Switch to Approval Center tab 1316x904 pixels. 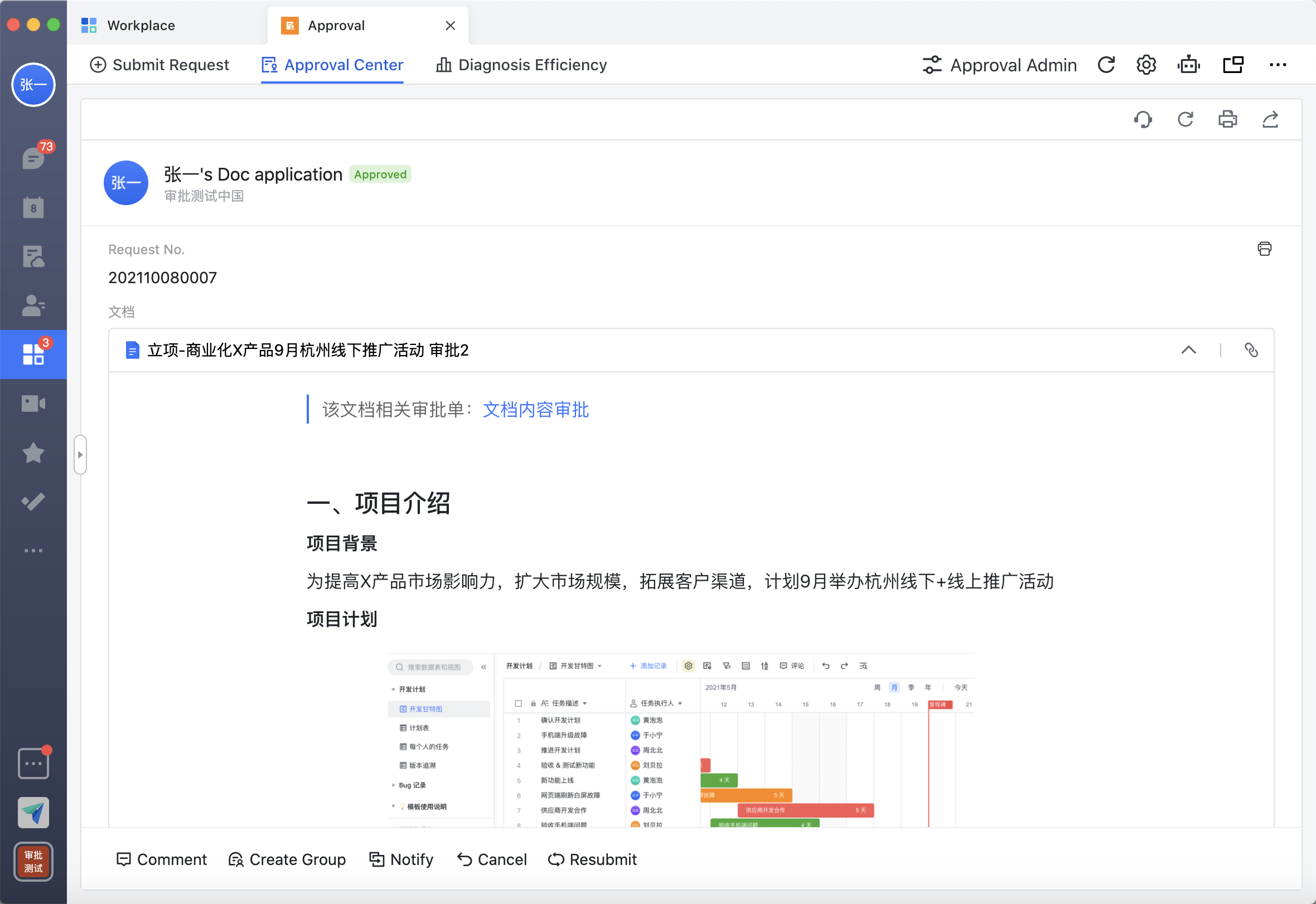[x=332, y=65]
